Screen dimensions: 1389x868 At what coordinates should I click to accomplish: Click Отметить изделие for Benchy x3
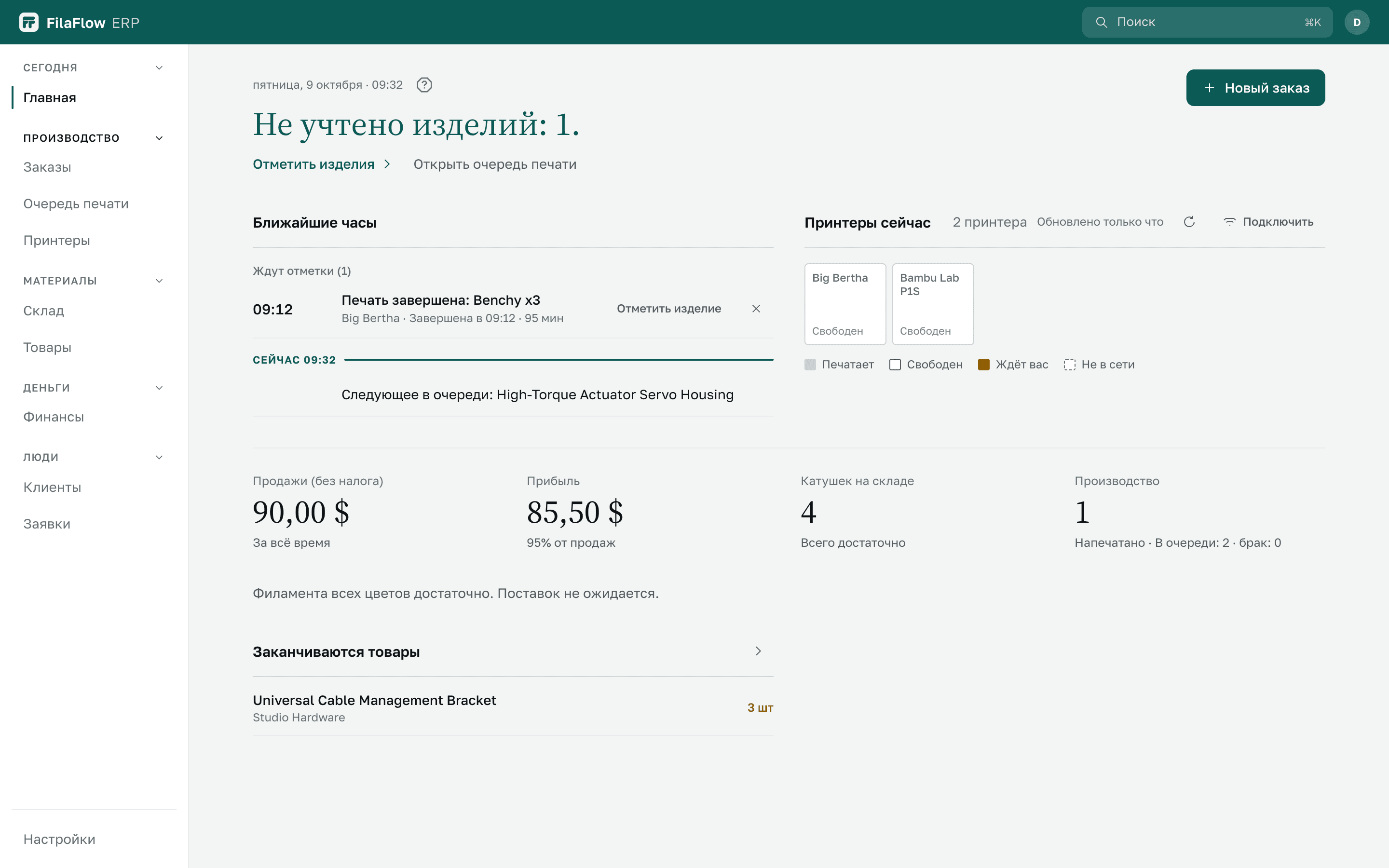[x=668, y=309]
